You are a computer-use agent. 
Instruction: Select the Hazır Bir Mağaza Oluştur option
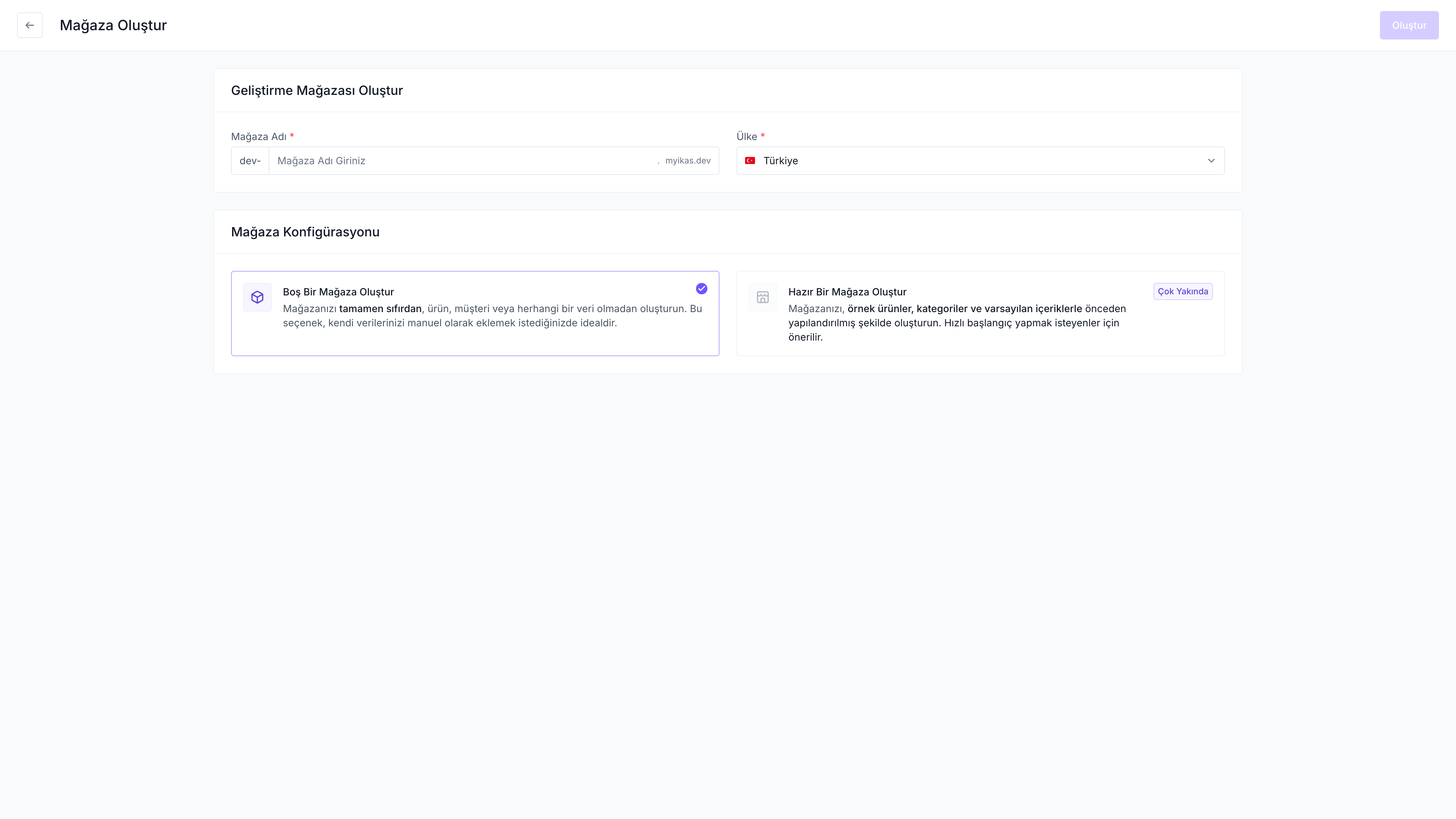pos(847,291)
